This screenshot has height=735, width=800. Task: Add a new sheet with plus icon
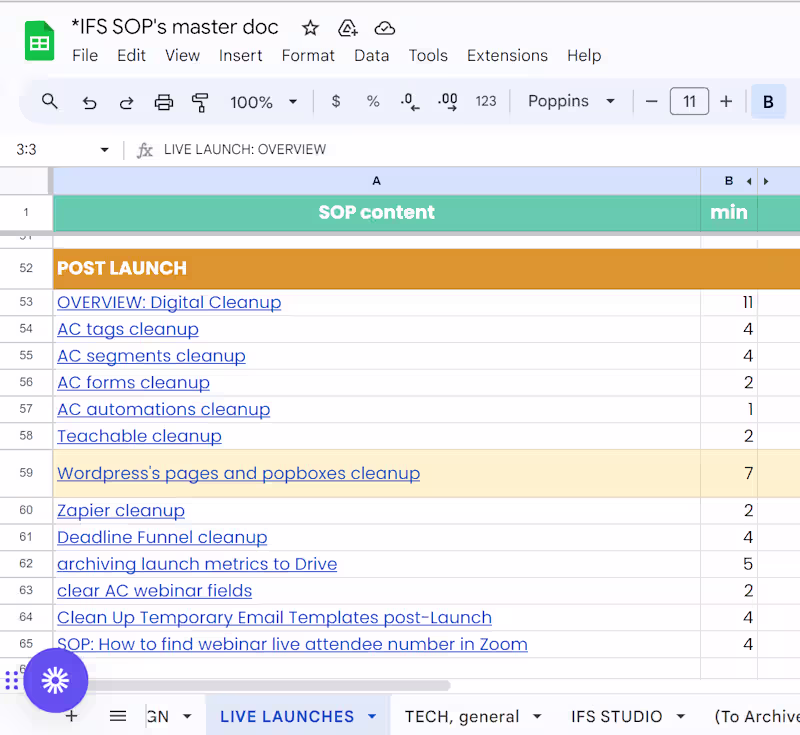coord(71,716)
